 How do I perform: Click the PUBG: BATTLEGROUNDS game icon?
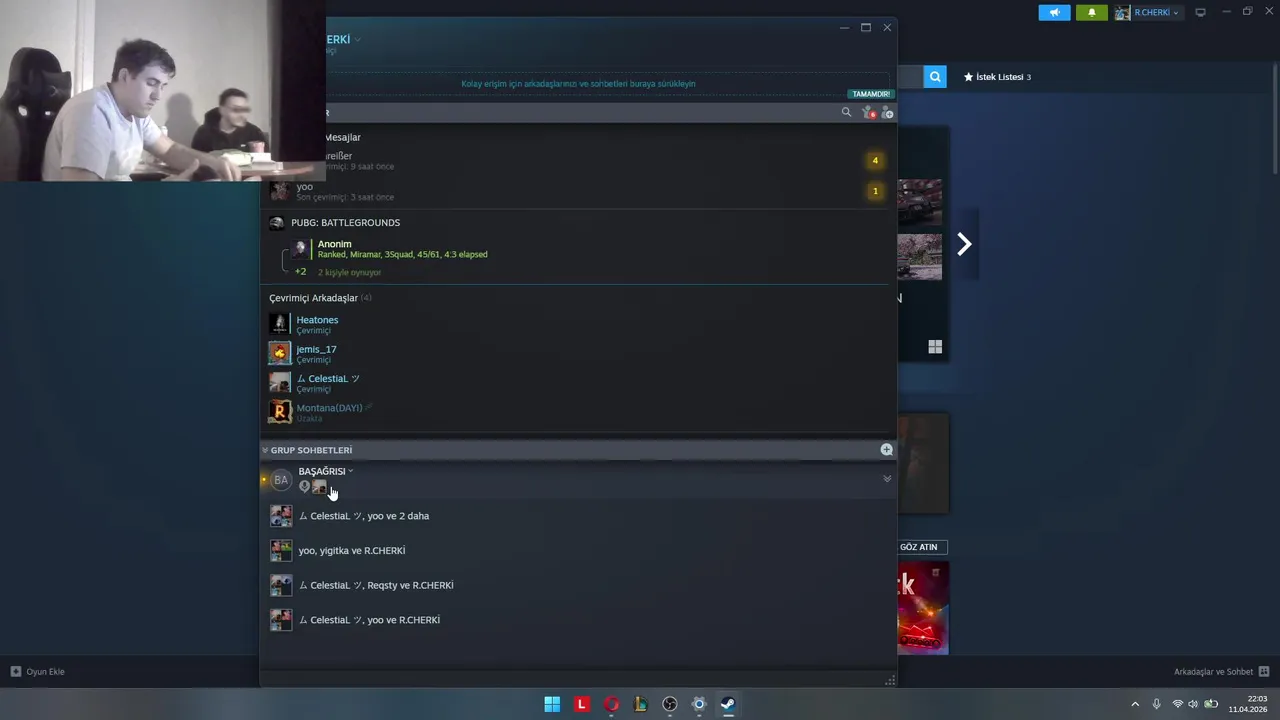pos(277,223)
